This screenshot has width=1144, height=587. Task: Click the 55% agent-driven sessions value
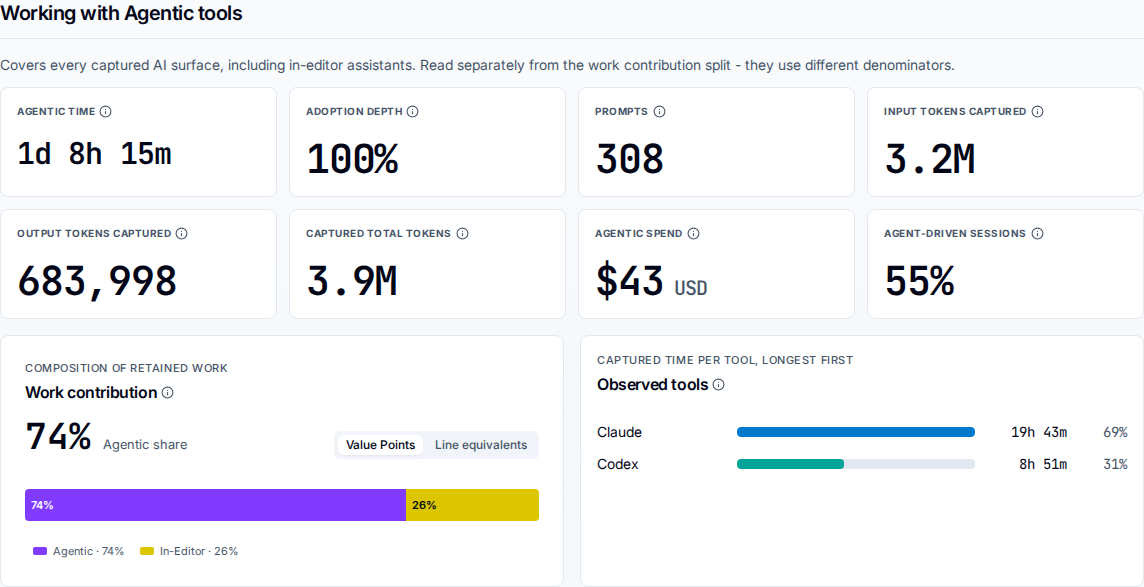[x=919, y=281]
